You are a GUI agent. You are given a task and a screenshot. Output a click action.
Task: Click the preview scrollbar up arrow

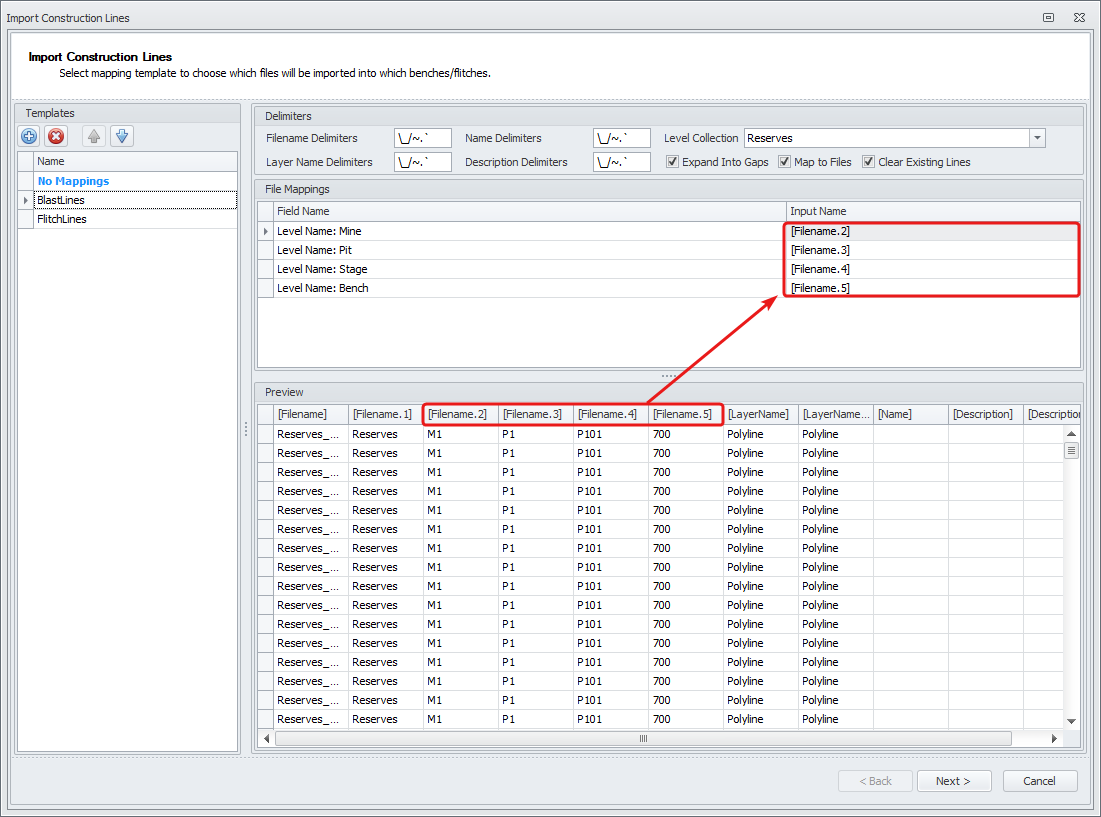[1071, 434]
